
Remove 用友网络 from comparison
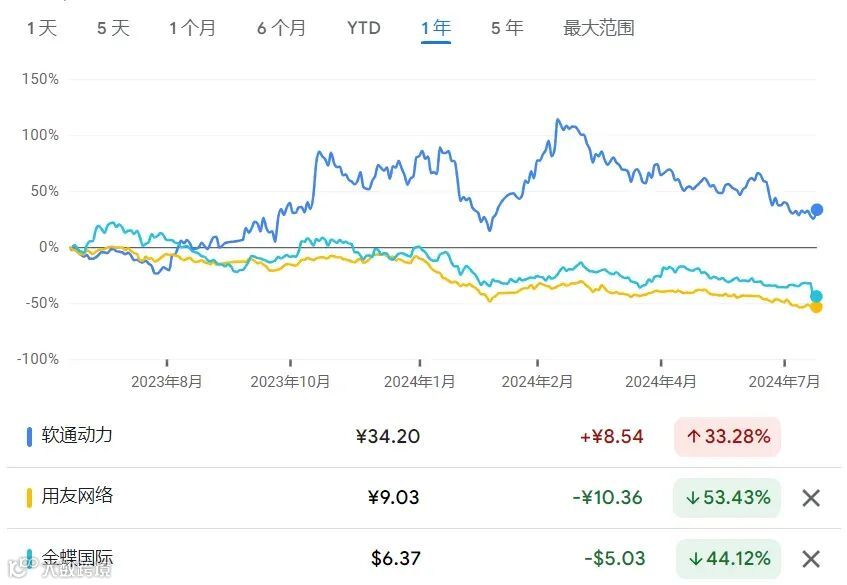click(811, 498)
